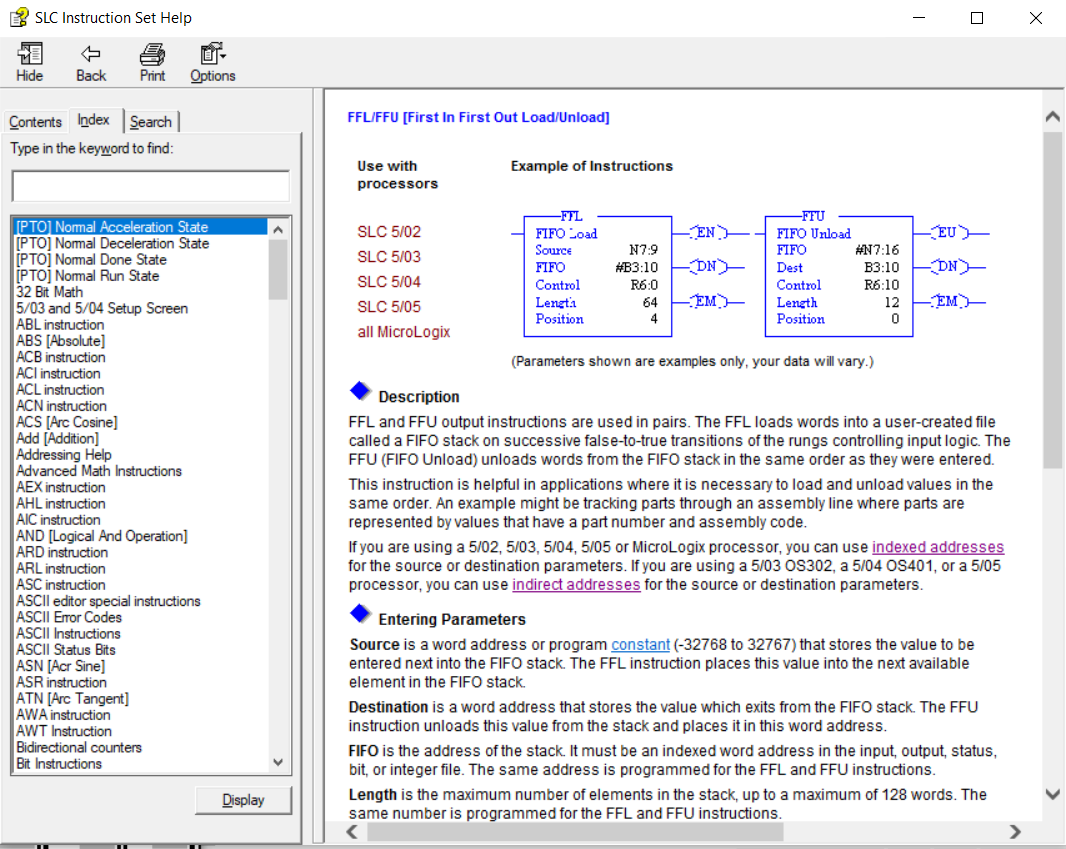Click the index list scroll-up arrow
The image size is (1066, 849).
[x=278, y=230]
